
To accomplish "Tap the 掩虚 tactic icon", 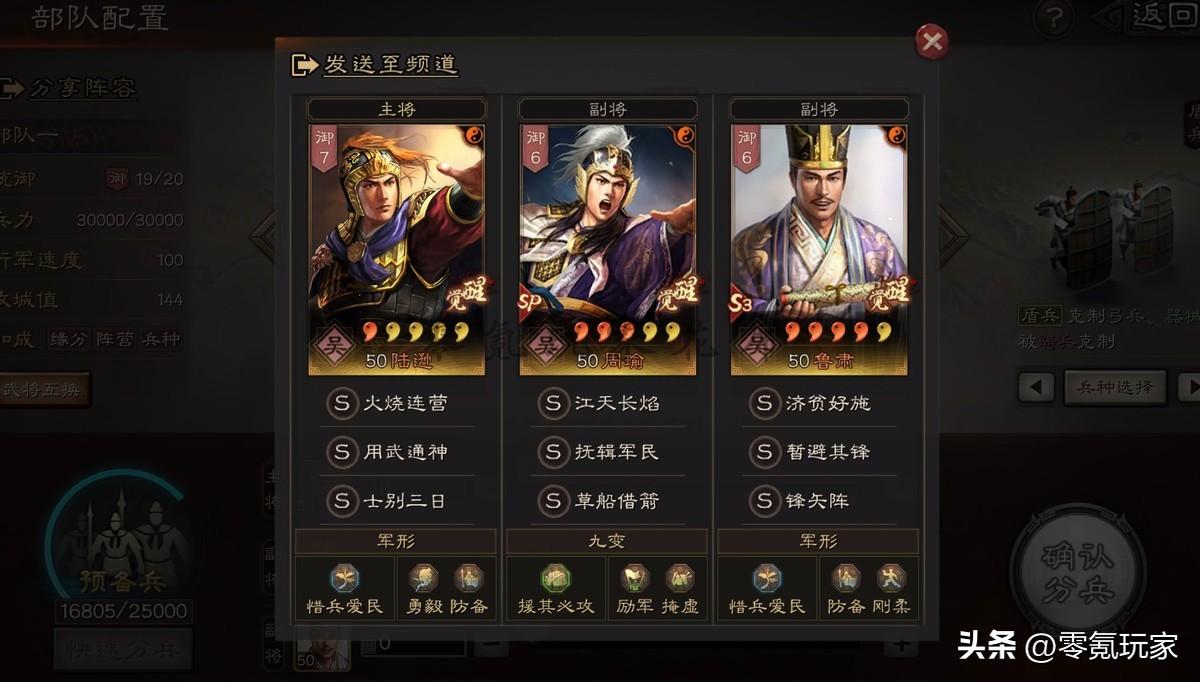I will click(x=680, y=588).
